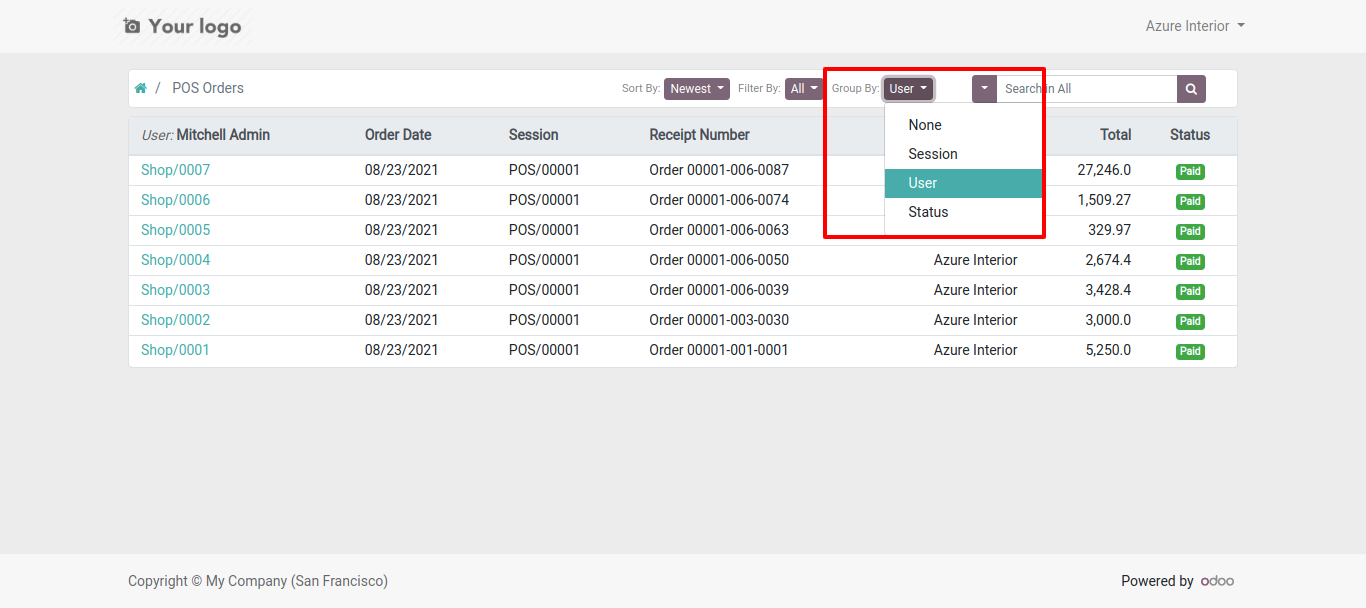The width and height of the screenshot is (1366, 608).
Task: Open order Shop/0001
Action: tap(175, 350)
